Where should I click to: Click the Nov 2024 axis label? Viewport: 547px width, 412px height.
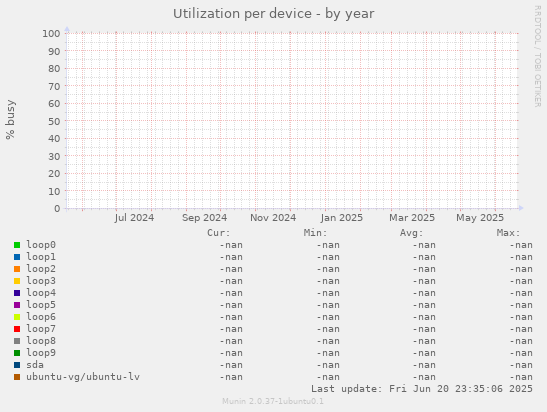[273, 218]
